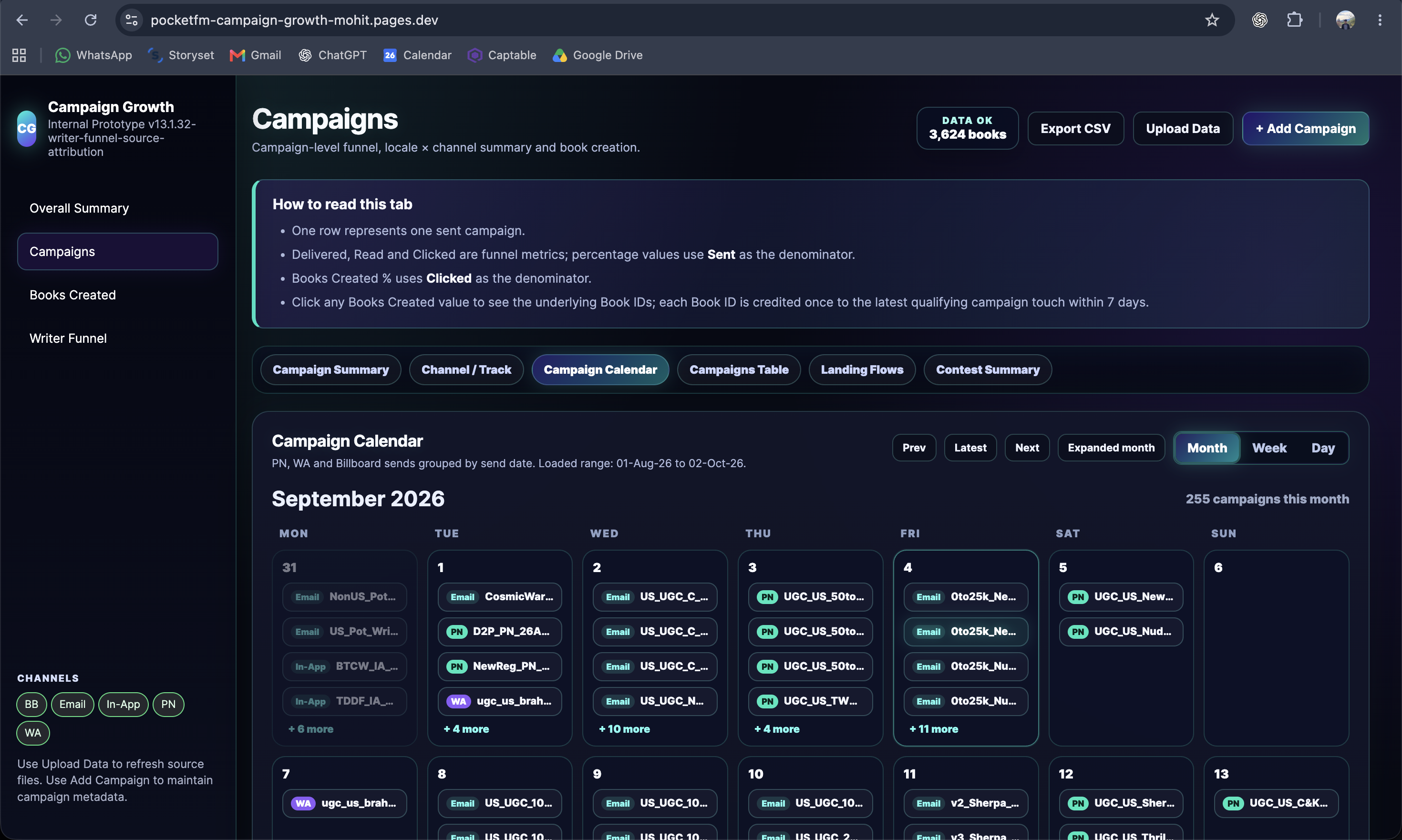Go to the previous month with Prev
This screenshot has width=1402, height=840.
coord(914,448)
